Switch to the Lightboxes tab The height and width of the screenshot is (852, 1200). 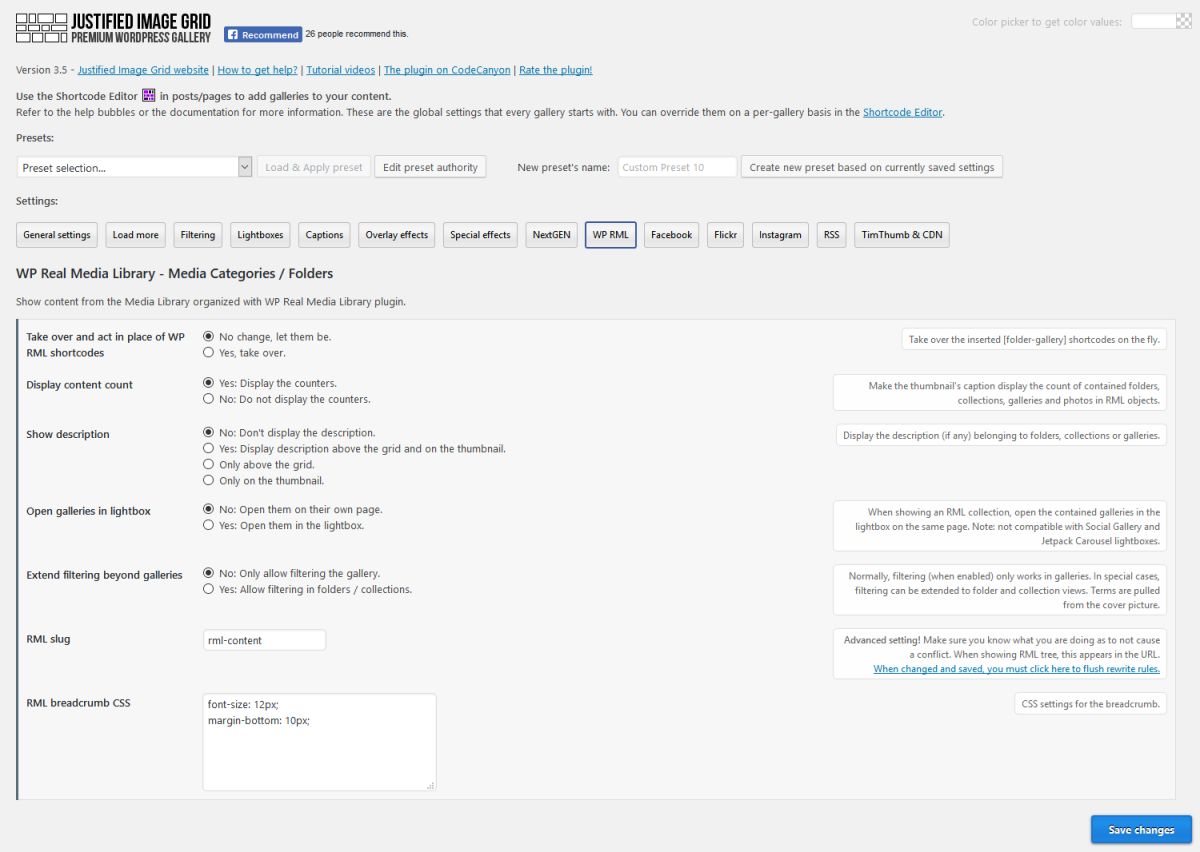[x=260, y=235]
